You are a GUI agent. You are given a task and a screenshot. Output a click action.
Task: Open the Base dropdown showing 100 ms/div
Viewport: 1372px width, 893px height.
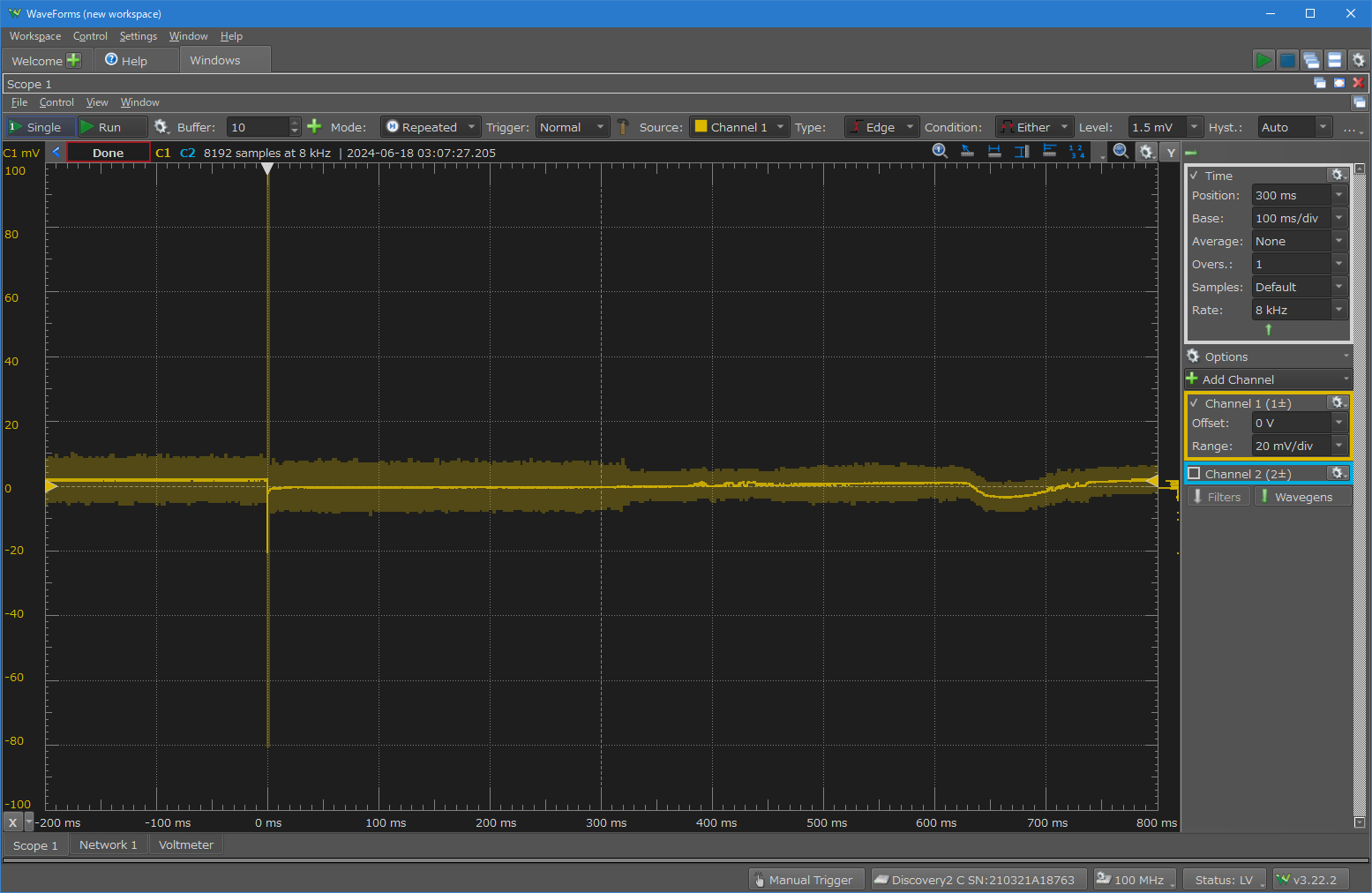[1299, 218]
